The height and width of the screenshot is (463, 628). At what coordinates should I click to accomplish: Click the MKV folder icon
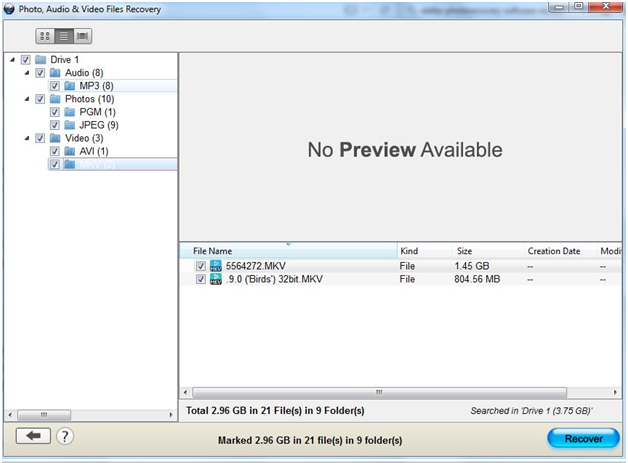[70, 164]
